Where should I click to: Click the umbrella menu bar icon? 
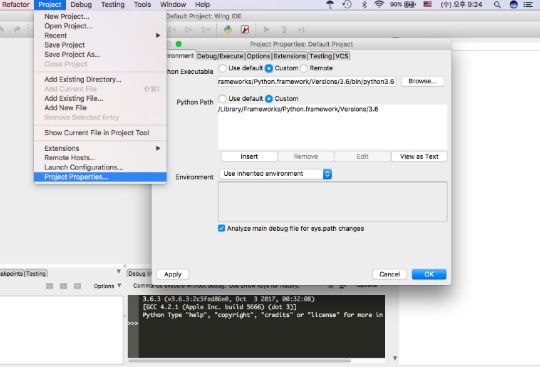[330, 4]
